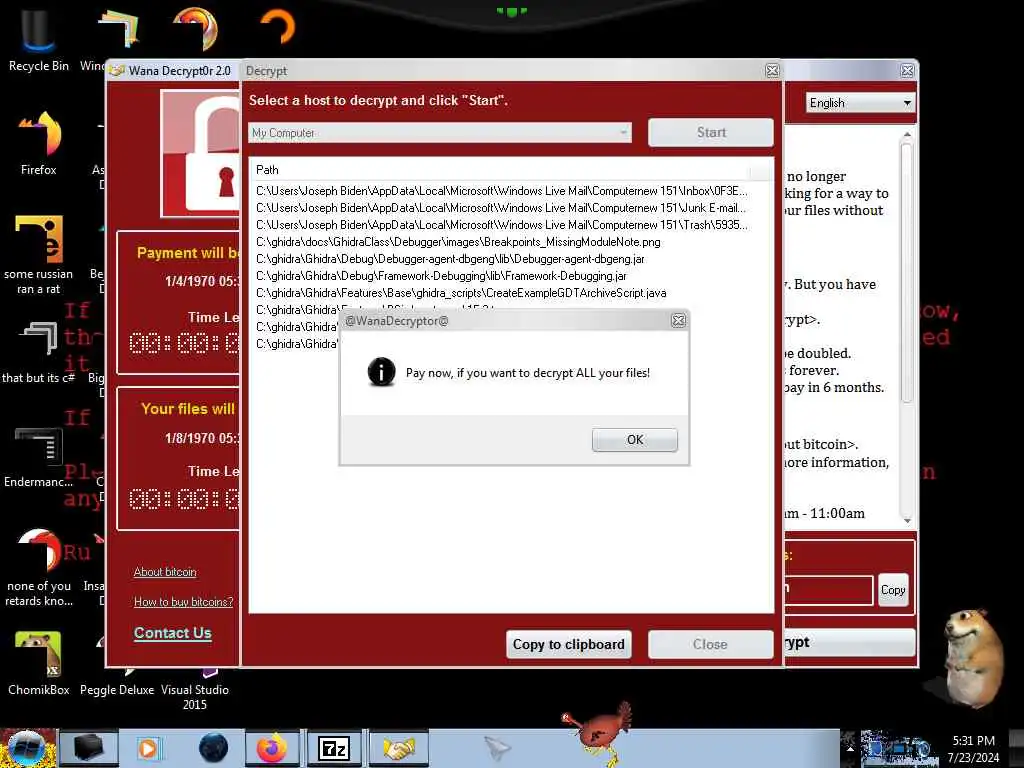The image size is (1024, 768).
Task: Open the Windows Start orb
Action: point(26,748)
